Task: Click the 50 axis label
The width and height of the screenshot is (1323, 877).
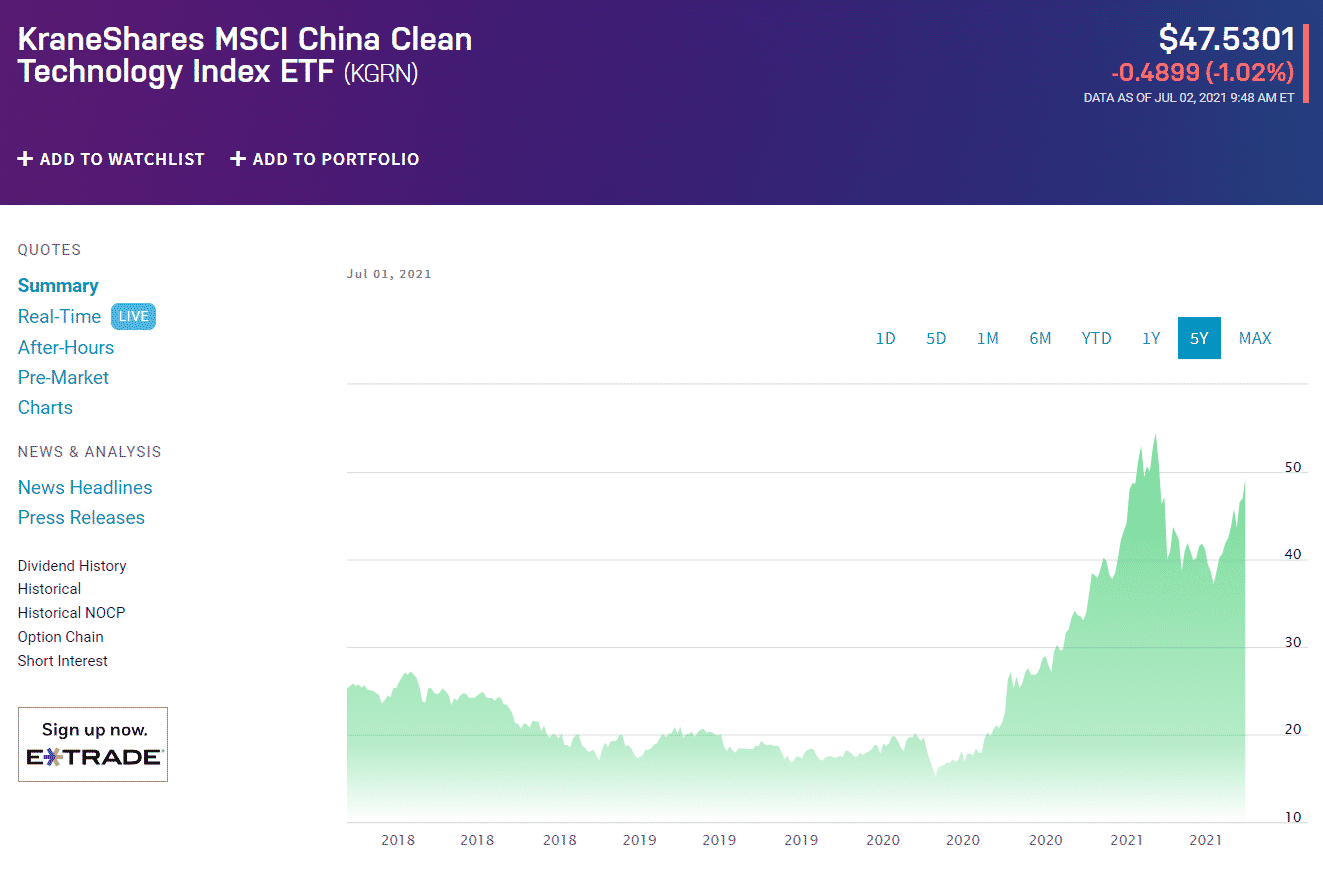Action: coord(1294,467)
